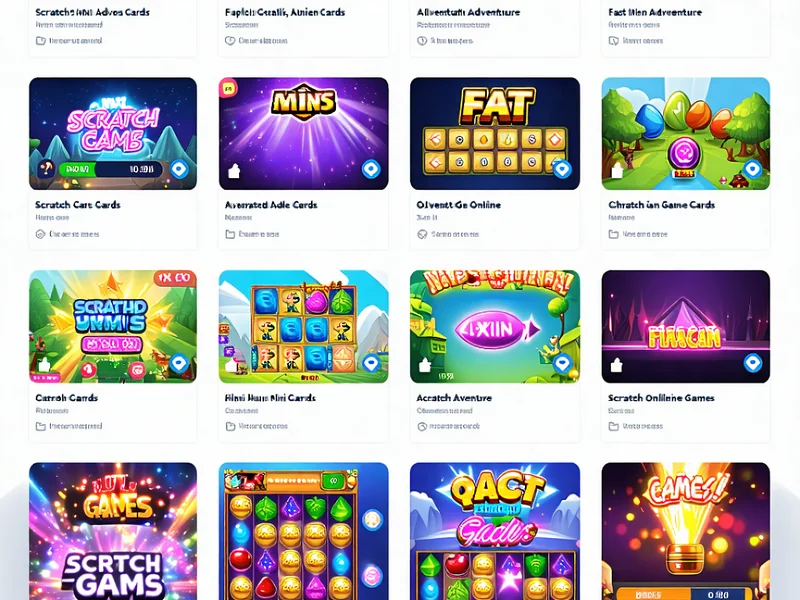Open the Scratch Care Cards title link

coord(78,205)
